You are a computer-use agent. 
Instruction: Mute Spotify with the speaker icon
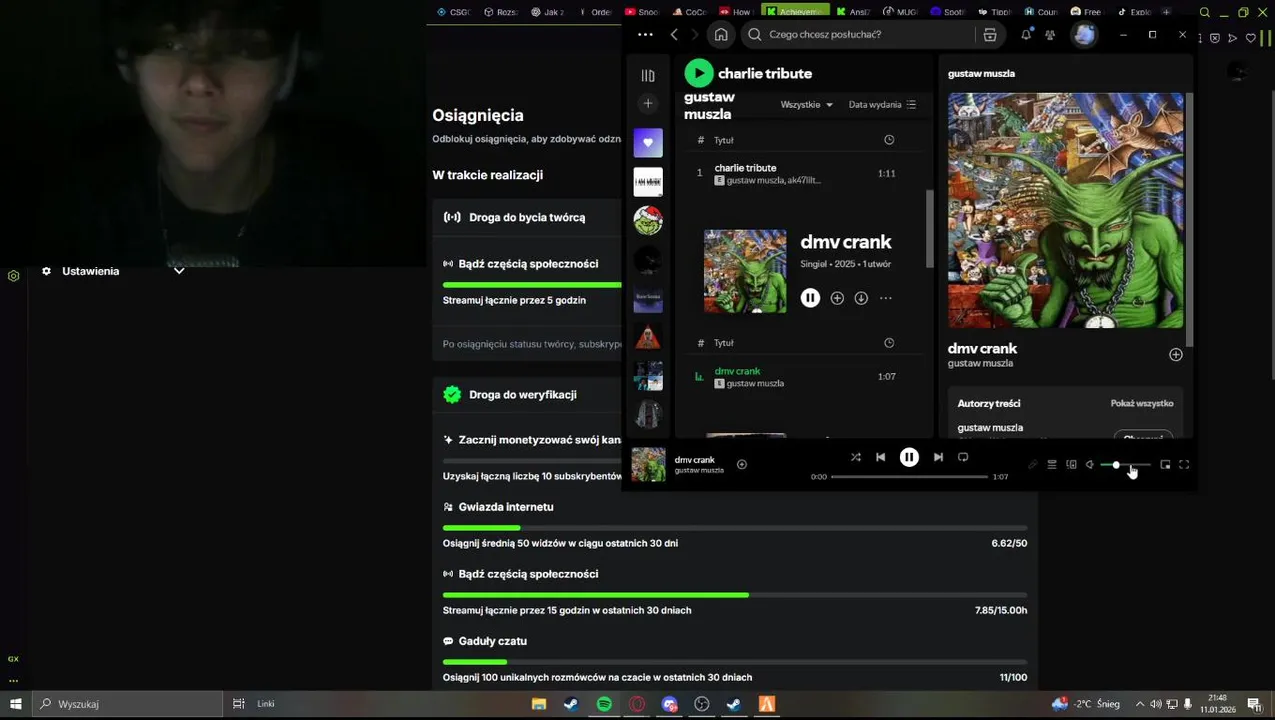(x=1090, y=465)
